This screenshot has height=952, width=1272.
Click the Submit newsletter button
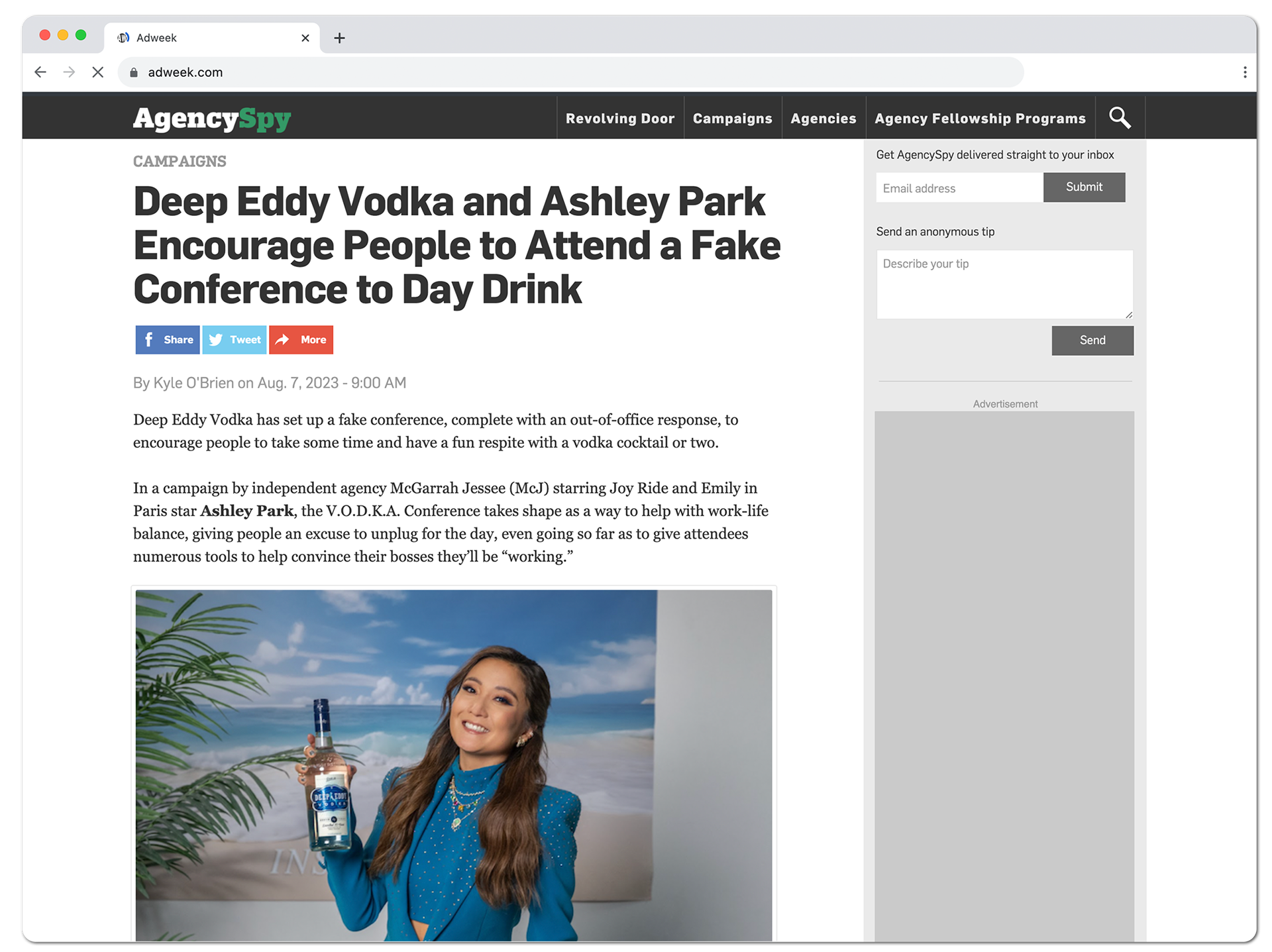point(1085,187)
